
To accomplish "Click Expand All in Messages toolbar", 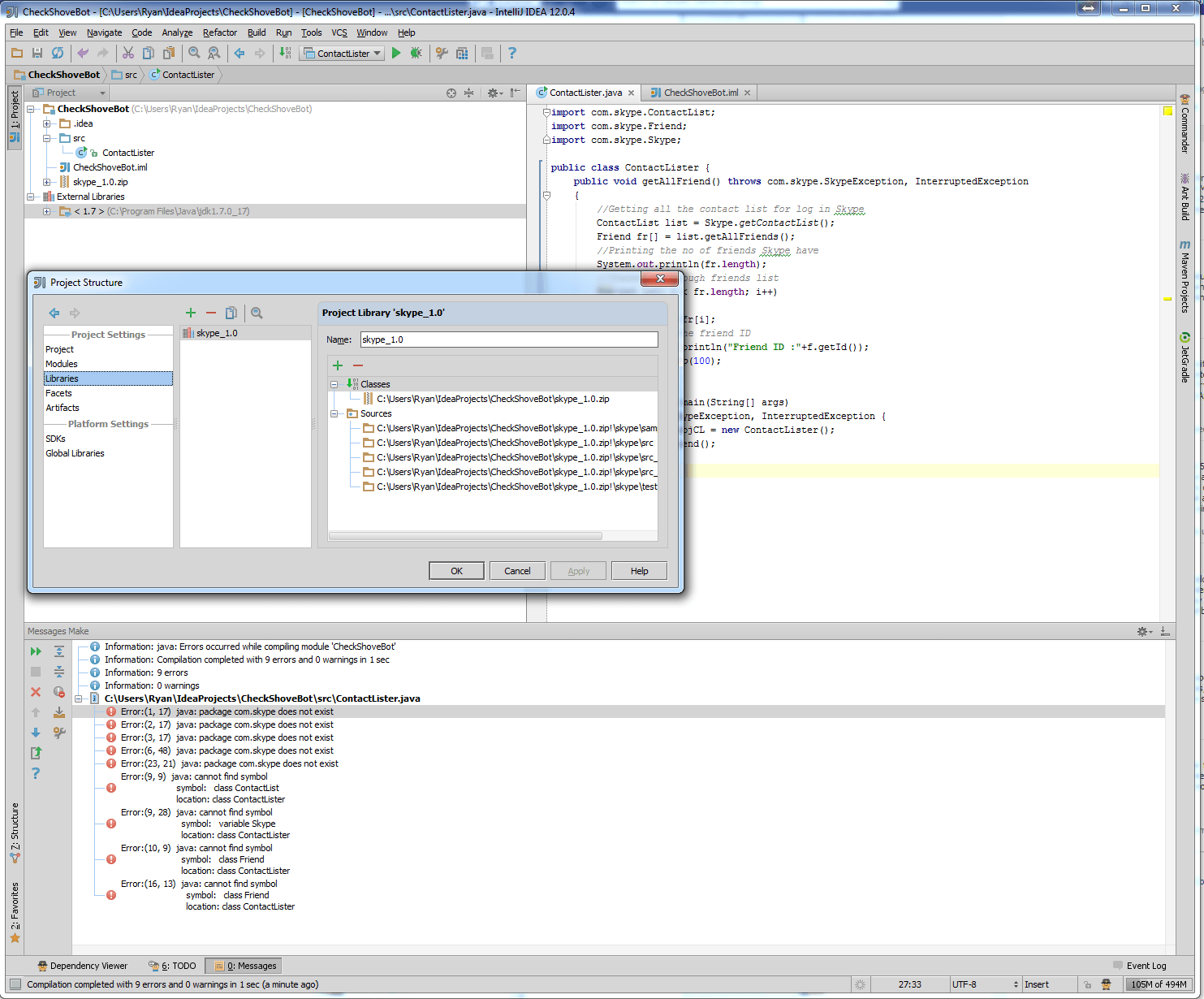I will point(59,651).
